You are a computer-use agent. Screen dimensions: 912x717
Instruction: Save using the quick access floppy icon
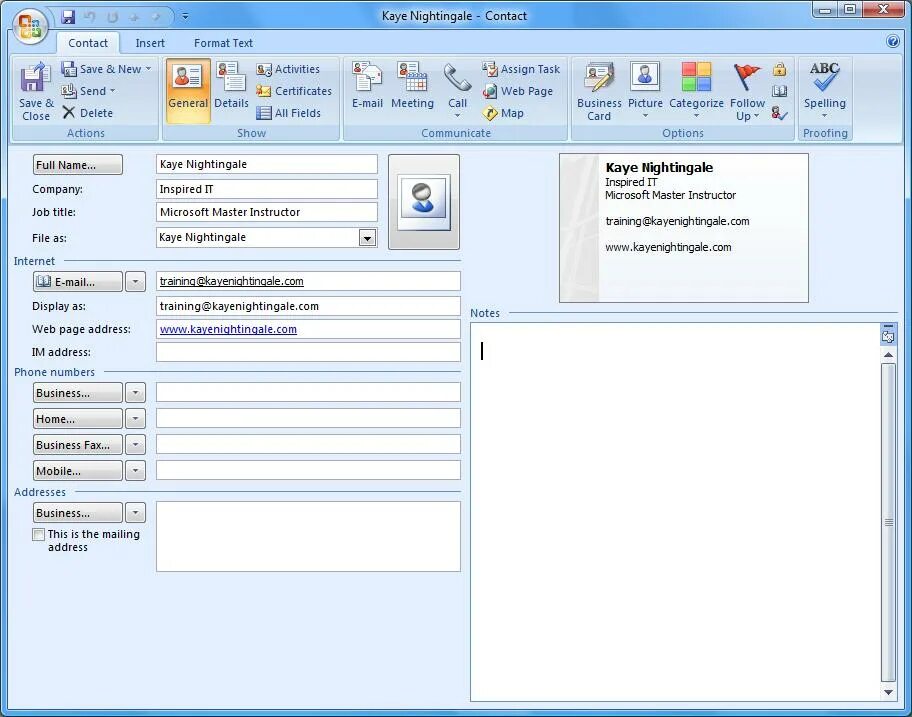point(68,17)
